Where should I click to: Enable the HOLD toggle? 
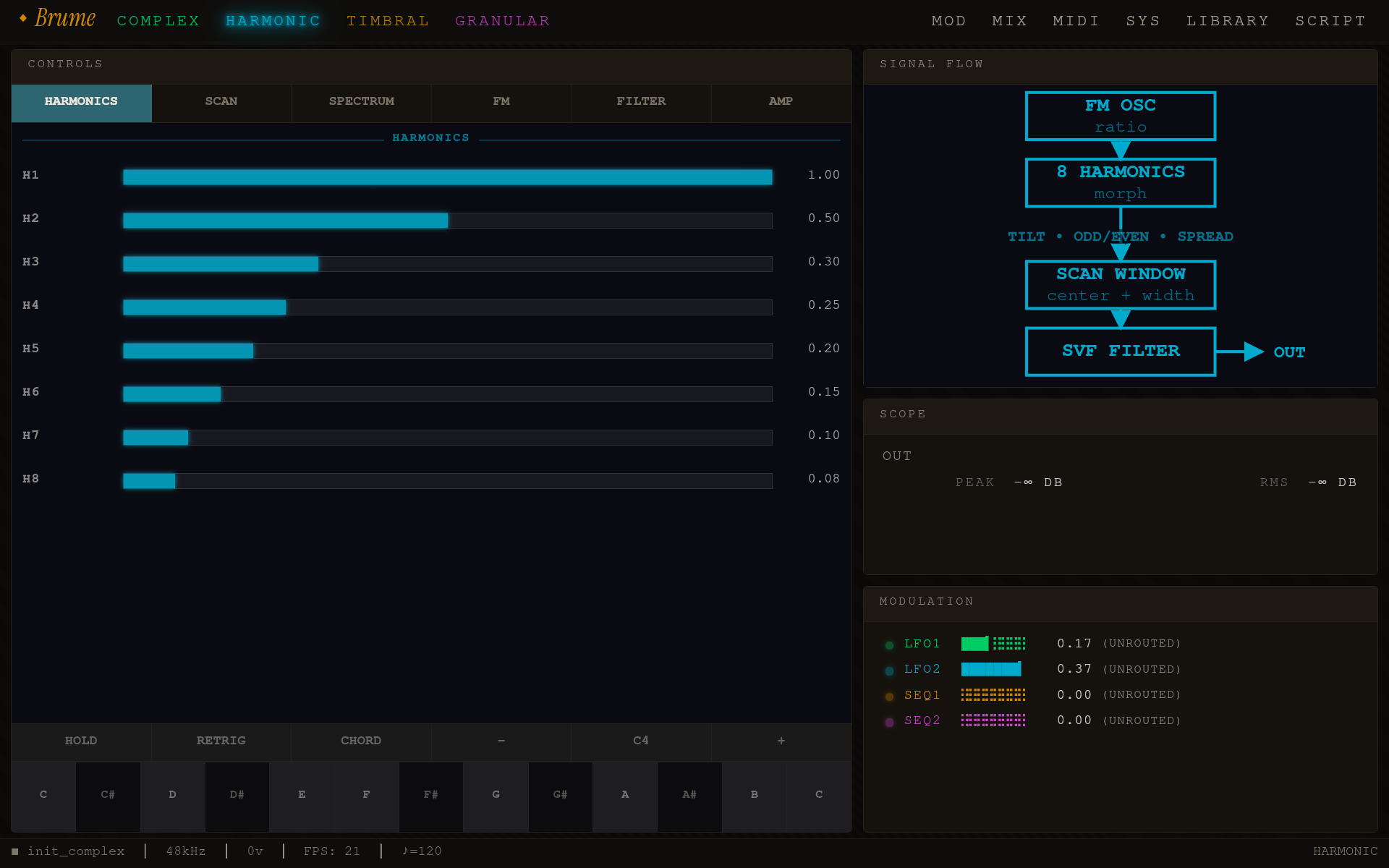point(81,741)
